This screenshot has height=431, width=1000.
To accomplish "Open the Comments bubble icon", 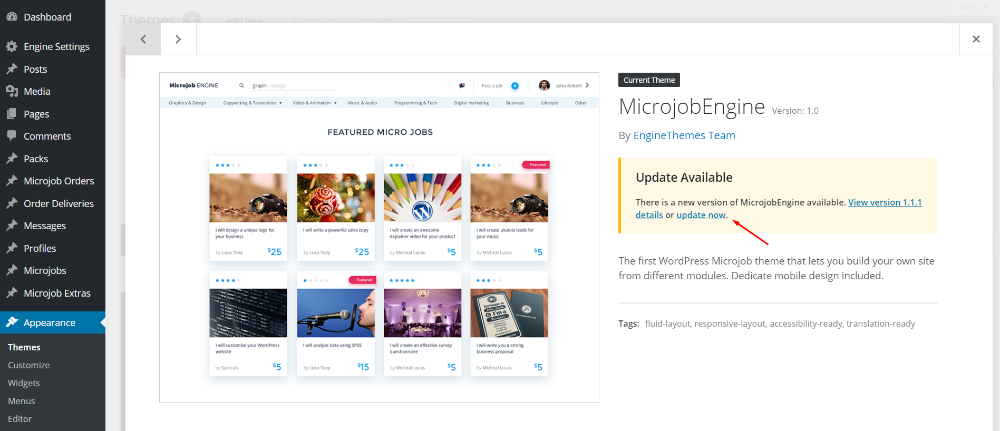I will (x=11, y=136).
